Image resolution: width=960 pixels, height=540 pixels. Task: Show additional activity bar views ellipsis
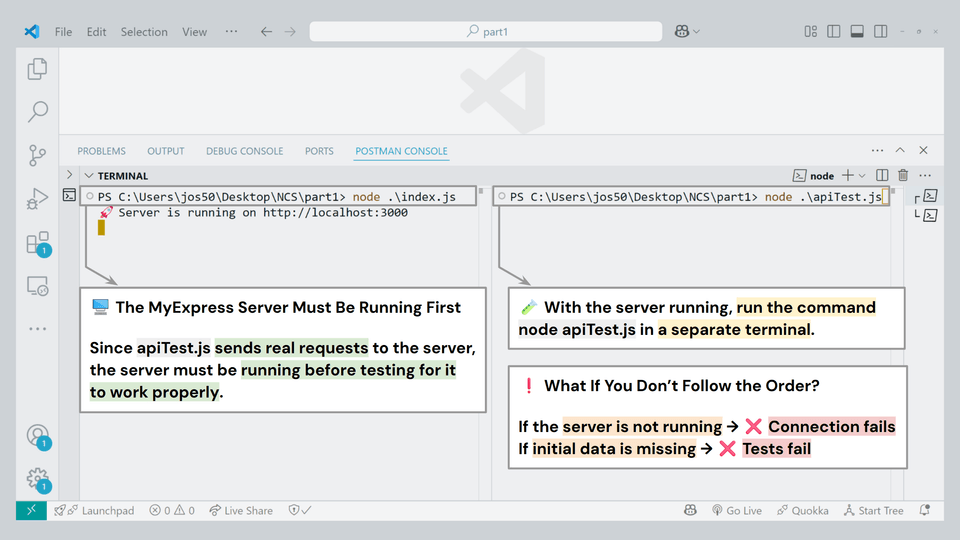click(x=37, y=329)
